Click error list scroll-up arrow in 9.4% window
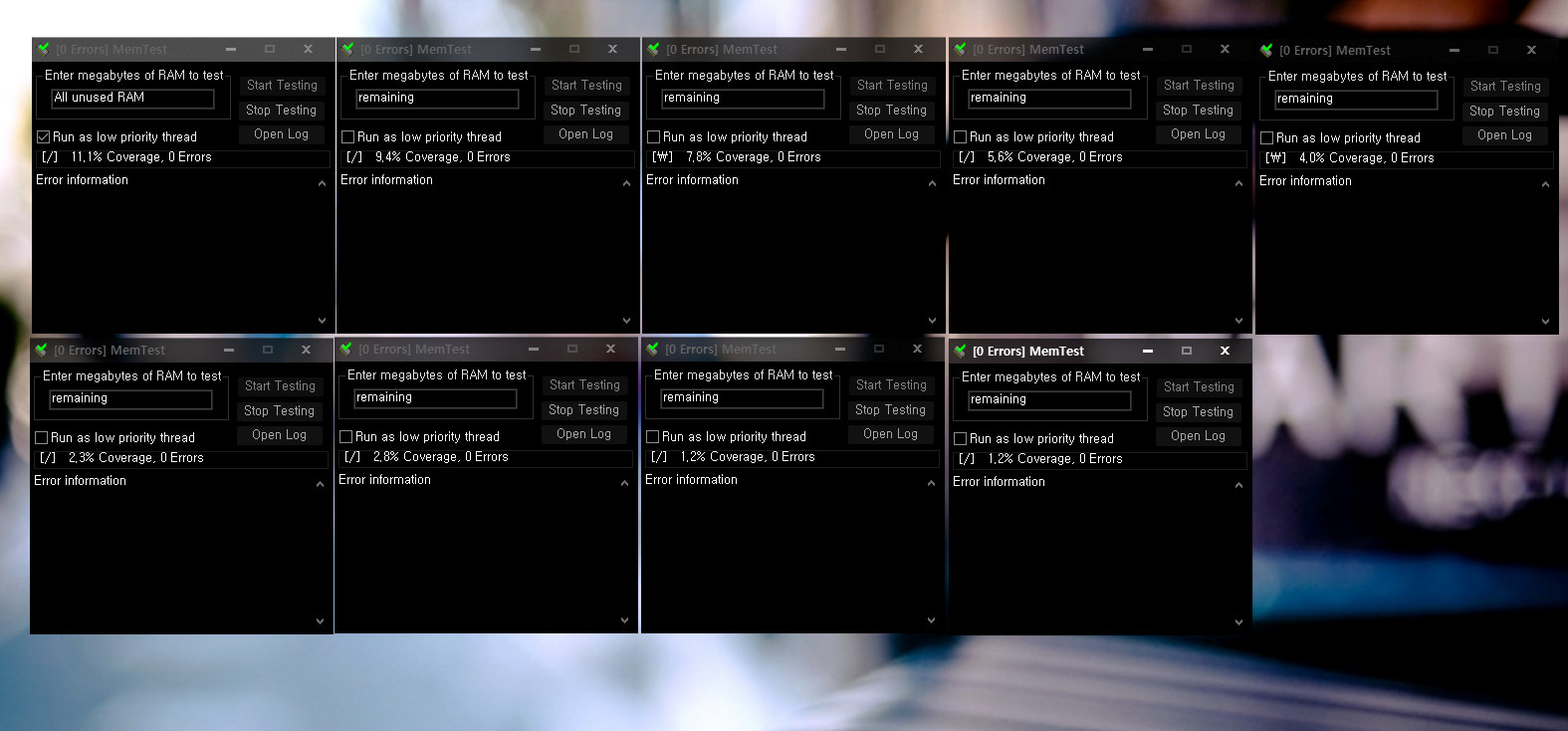This screenshot has width=1568, height=731. (x=626, y=183)
